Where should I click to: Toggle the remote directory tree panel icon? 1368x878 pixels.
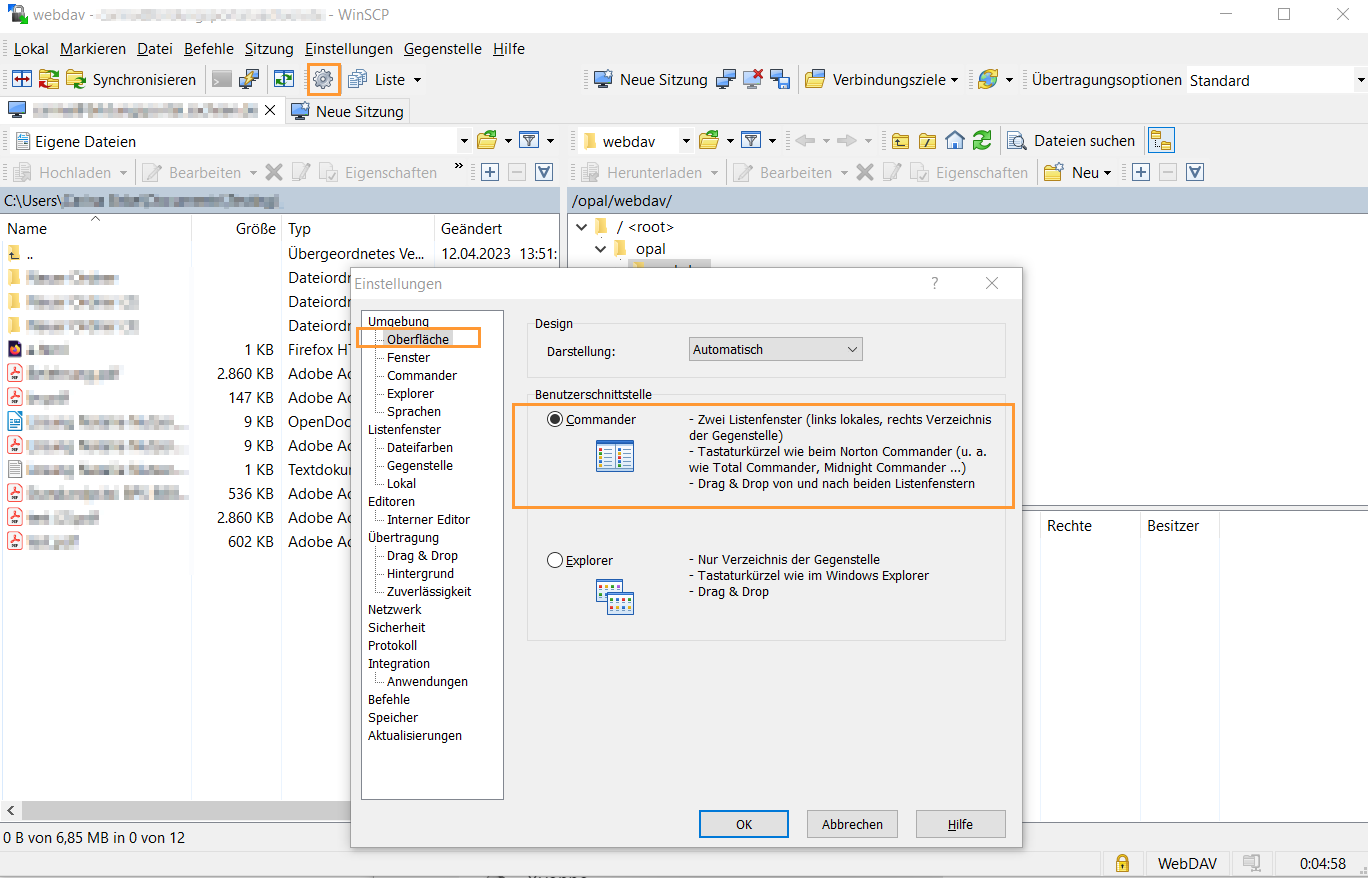coord(1161,140)
